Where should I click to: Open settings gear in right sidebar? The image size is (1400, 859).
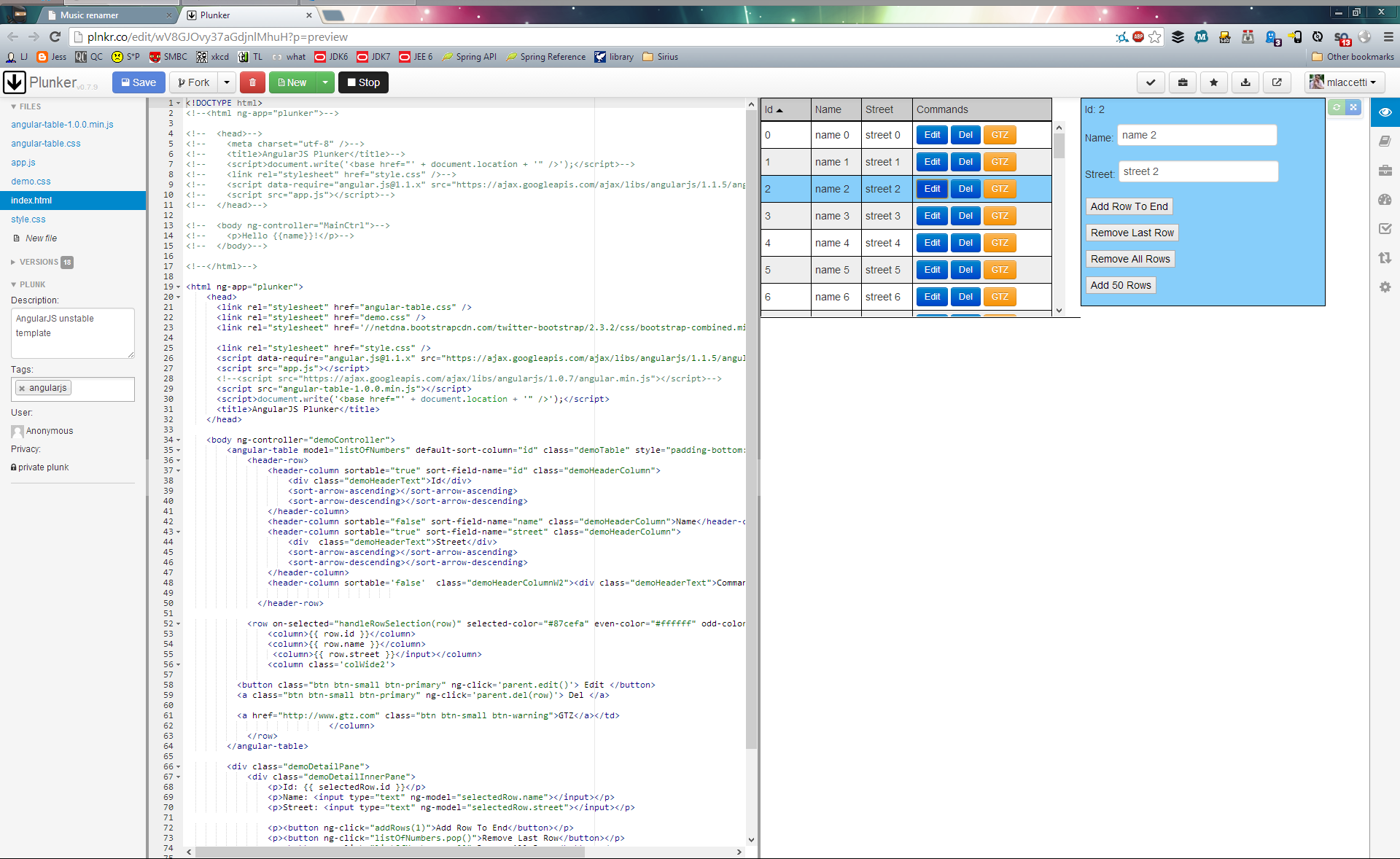(x=1385, y=287)
